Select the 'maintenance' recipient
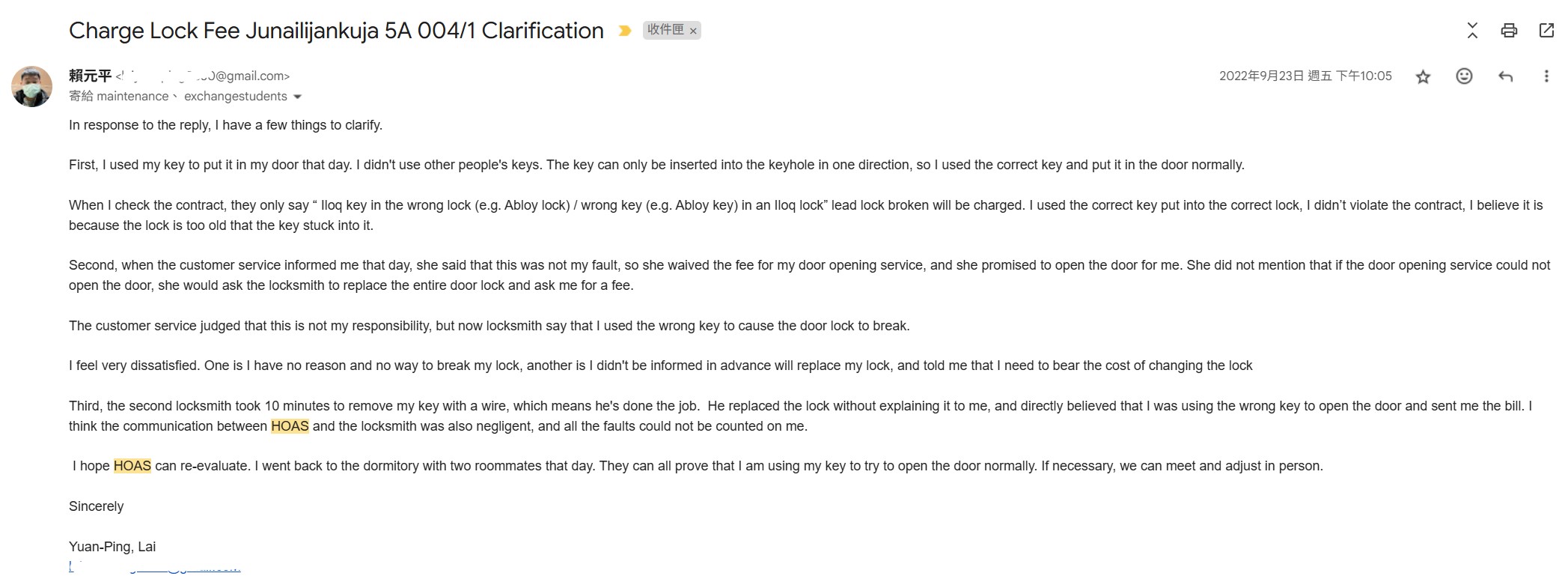 coord(132,97)
